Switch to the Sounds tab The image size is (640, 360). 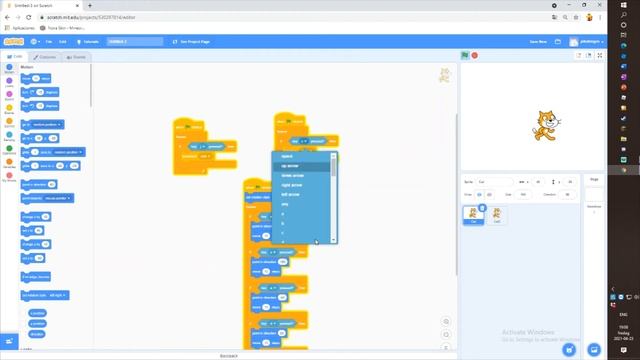coord(76,57)
